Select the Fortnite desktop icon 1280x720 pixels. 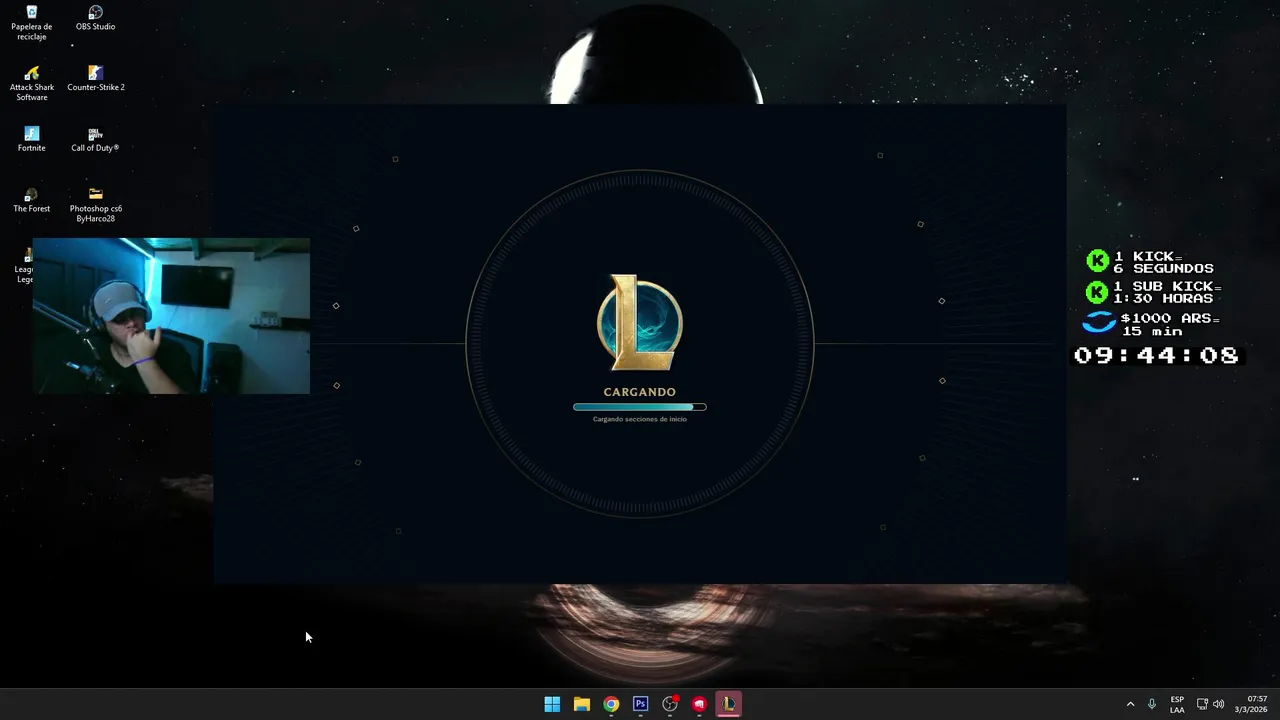coord(31,139)
